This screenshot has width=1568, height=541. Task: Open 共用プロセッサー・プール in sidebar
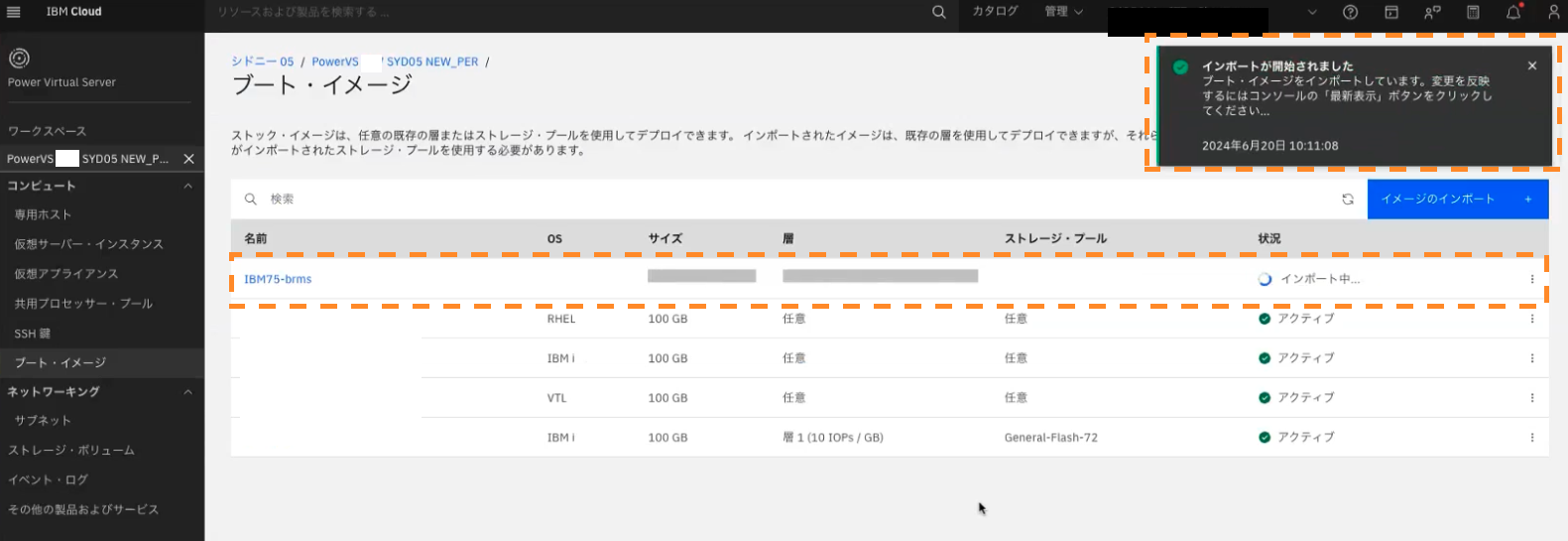[x=83, y=304]
